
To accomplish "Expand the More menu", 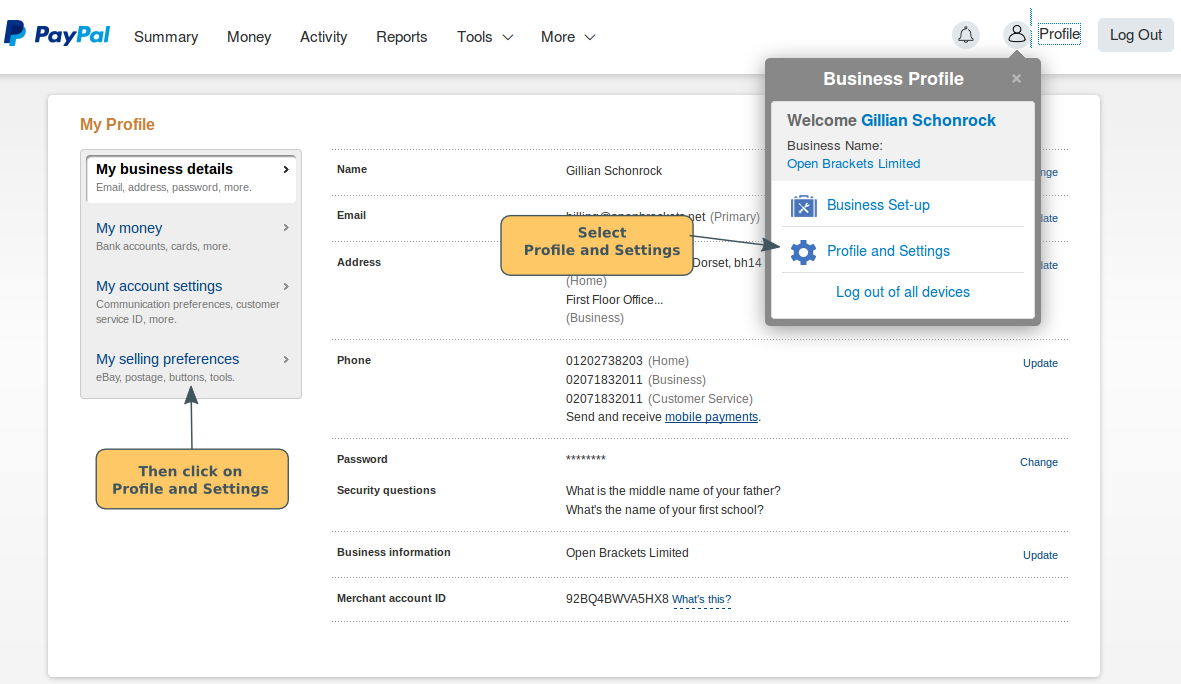I will coord(566,36).
